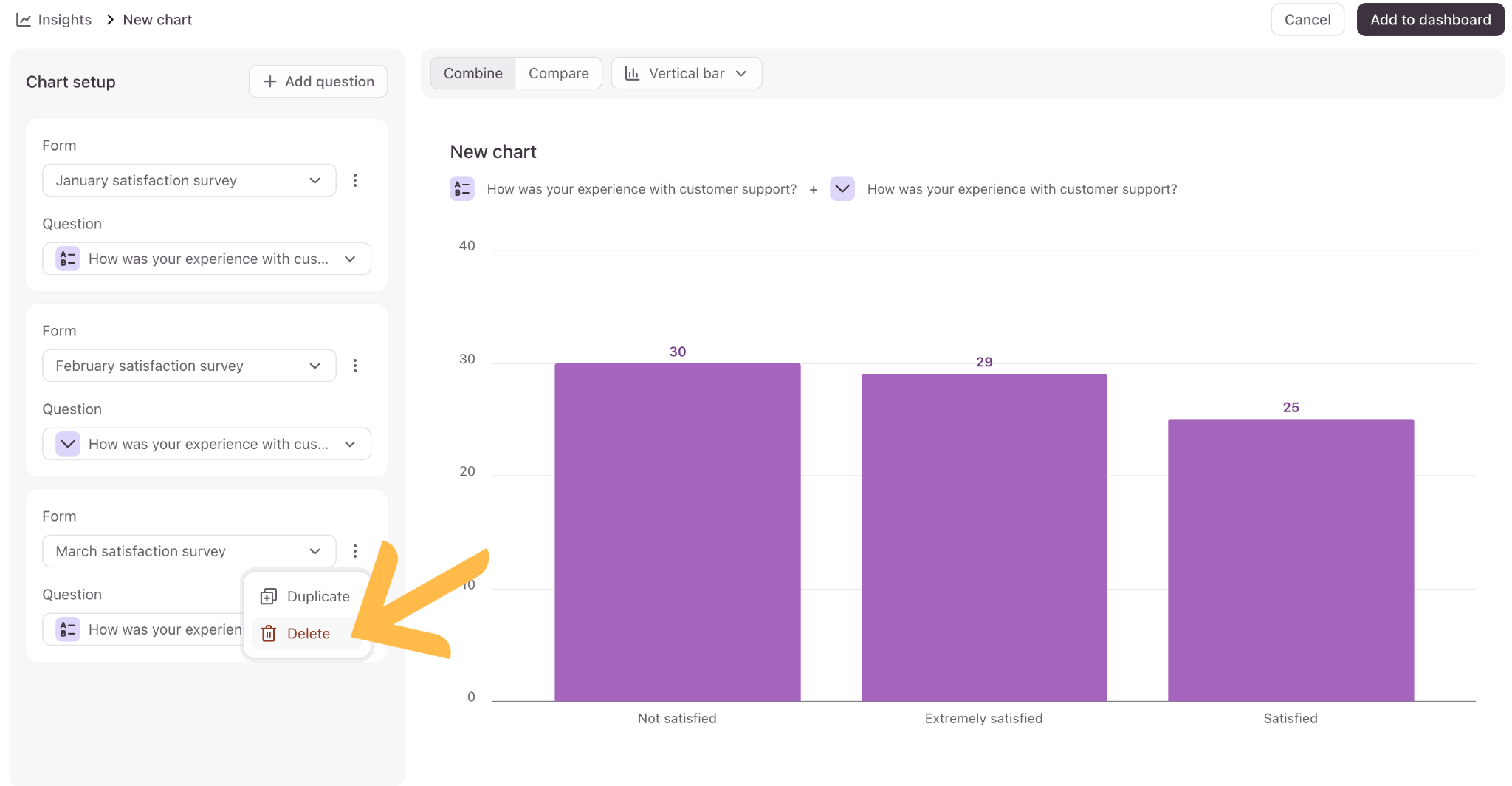This screenshot has width=1512, height=786.
Task: Open the March satisfaction survey form dropdown
Action: point(189,551)
